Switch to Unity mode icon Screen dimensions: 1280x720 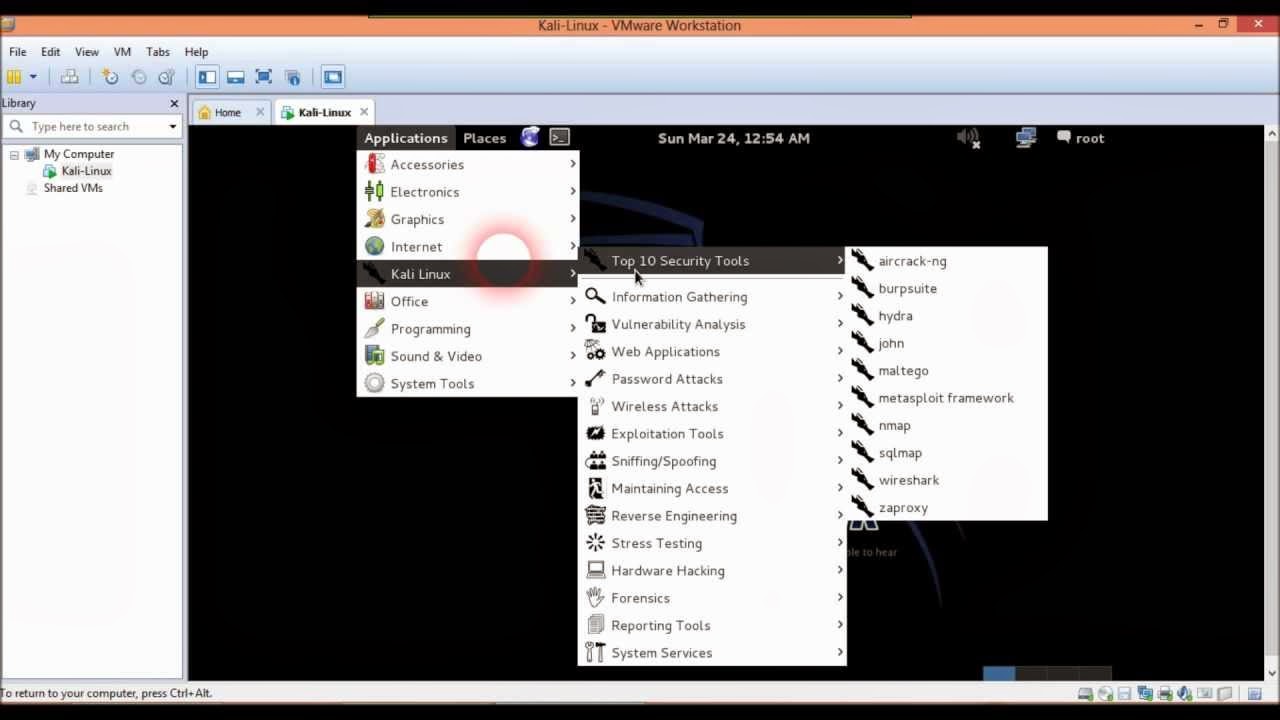[293, 77]
